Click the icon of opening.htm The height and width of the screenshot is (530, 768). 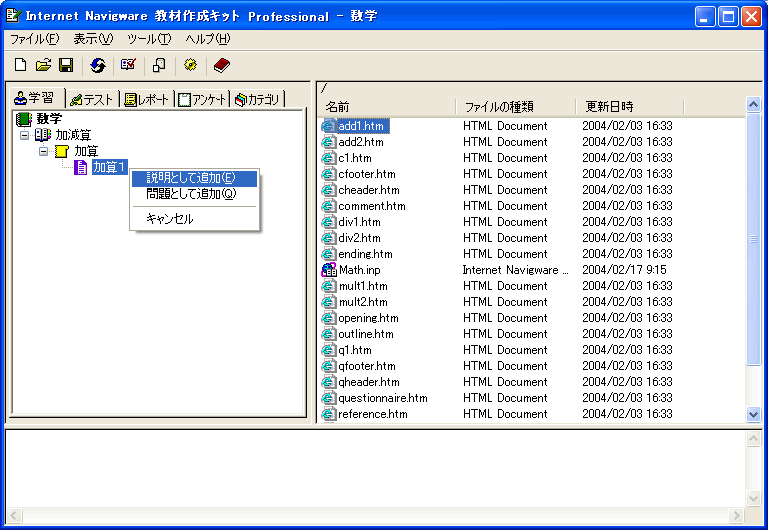tap(328, 318)
